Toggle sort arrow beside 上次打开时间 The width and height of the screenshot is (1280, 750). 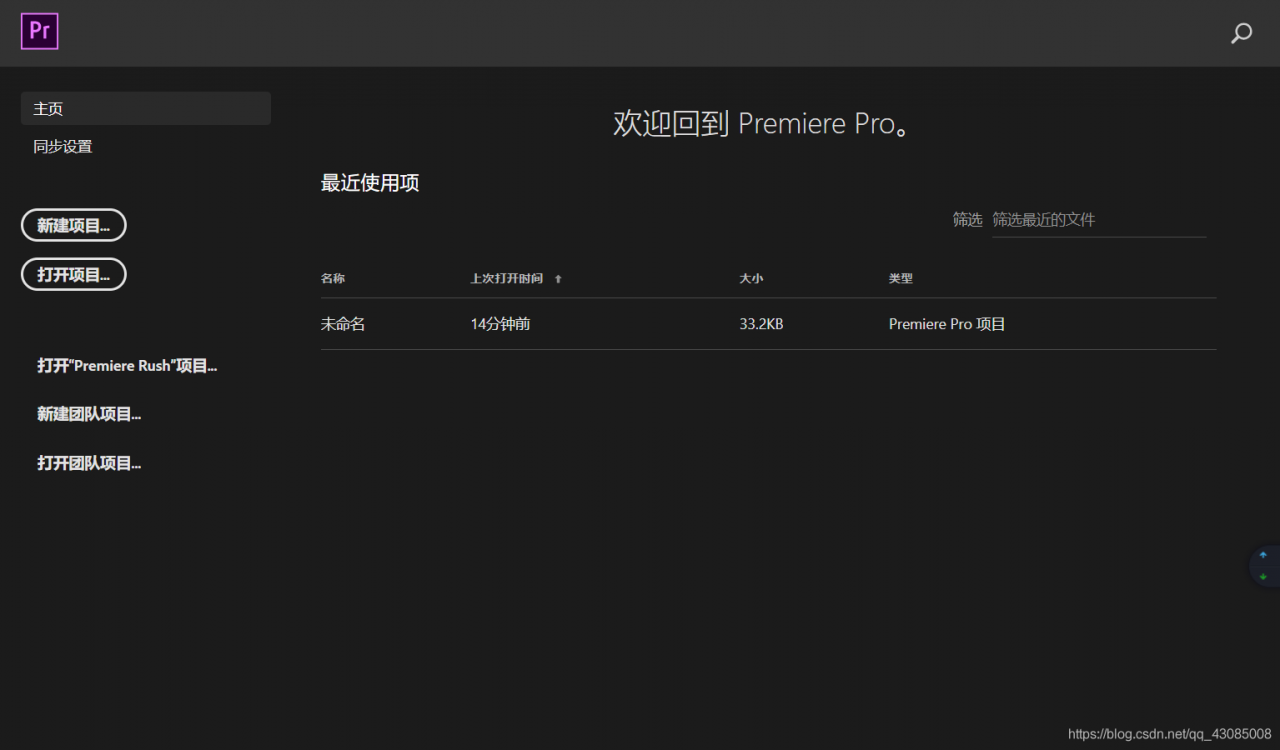[558, 279]
